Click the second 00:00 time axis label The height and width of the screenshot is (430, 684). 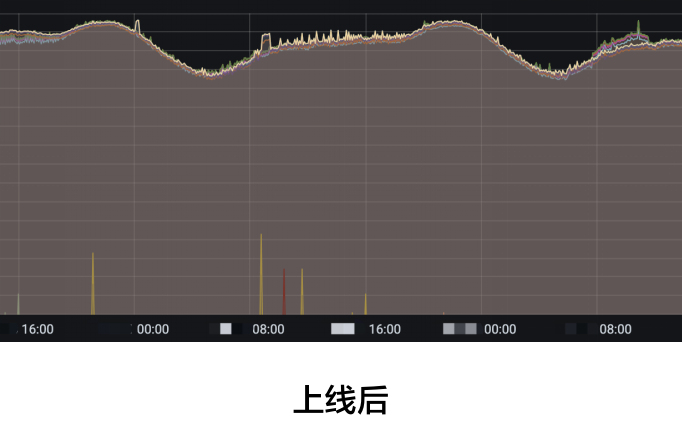pos(500,329)
